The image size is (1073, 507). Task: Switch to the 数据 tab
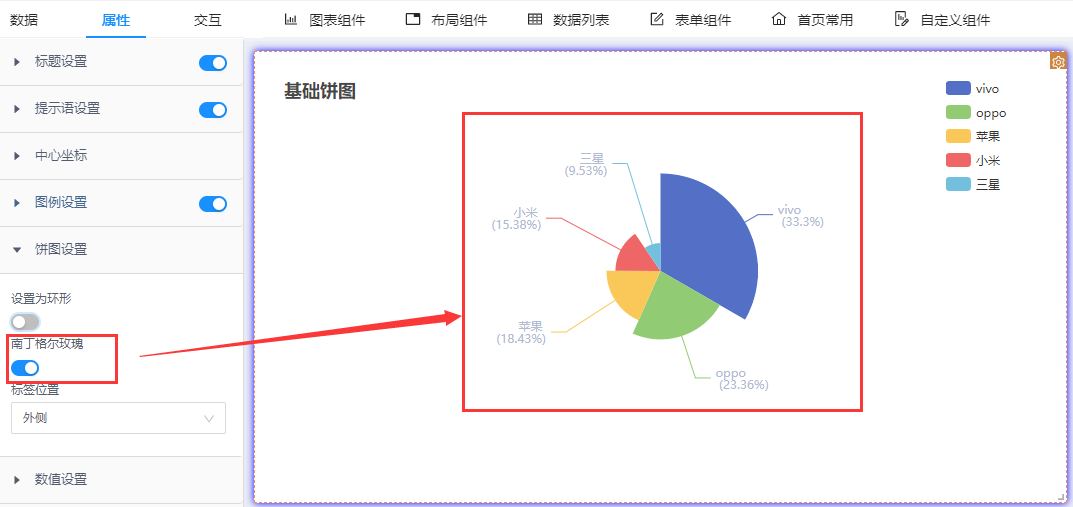point(24,20)
